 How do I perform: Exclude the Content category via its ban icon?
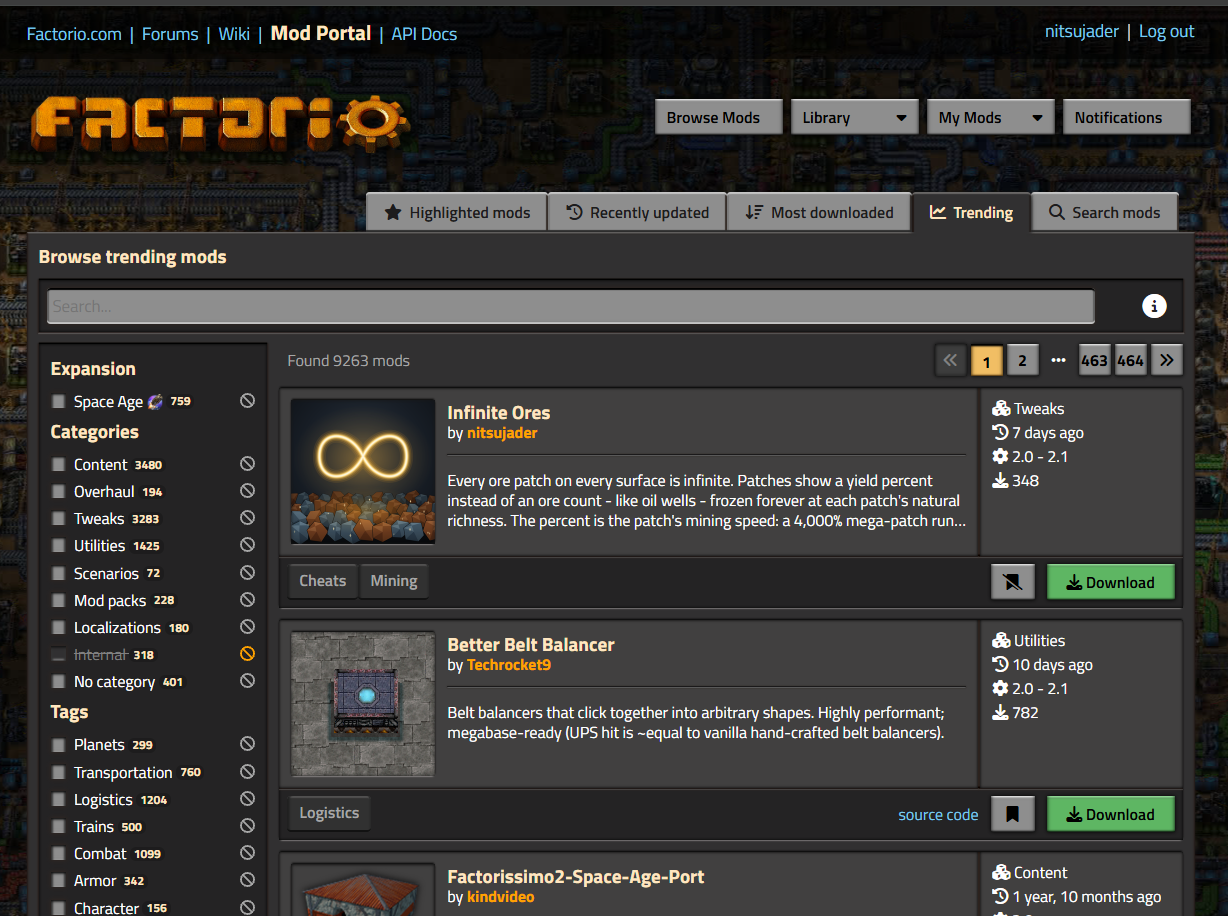pos(247,464)
